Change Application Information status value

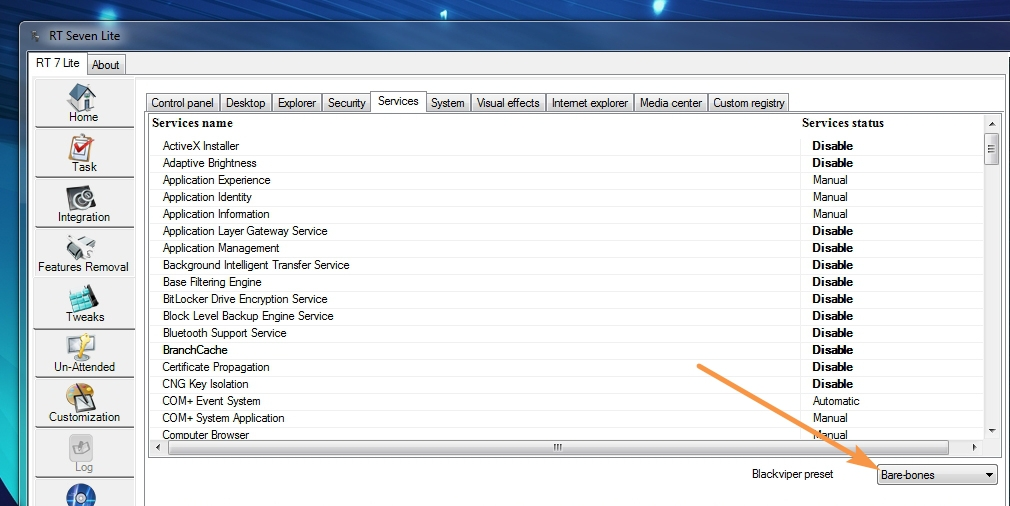click(x=830, y=214)
